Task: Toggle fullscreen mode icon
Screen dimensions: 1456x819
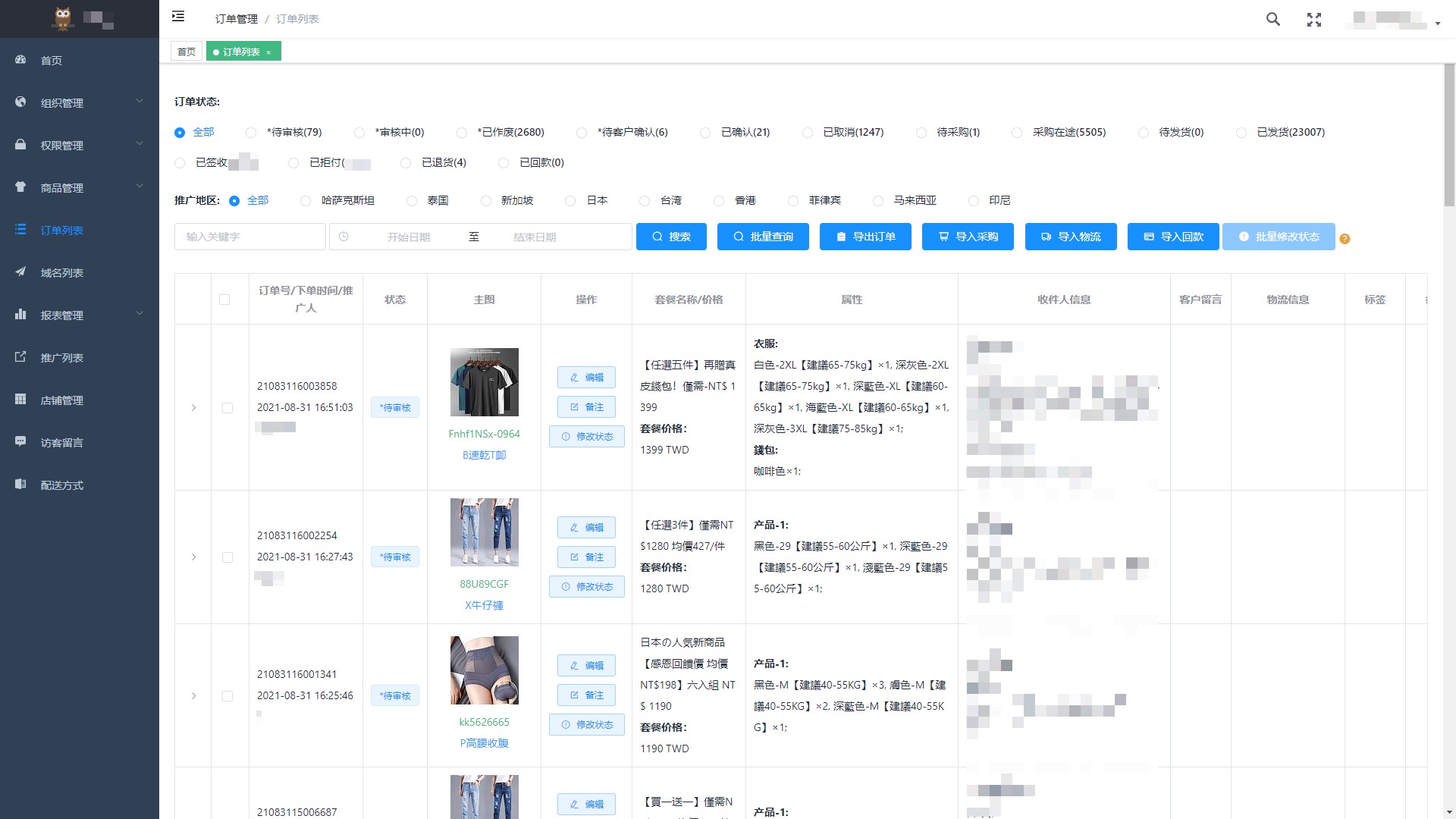Action: [x=1314, y=20]
